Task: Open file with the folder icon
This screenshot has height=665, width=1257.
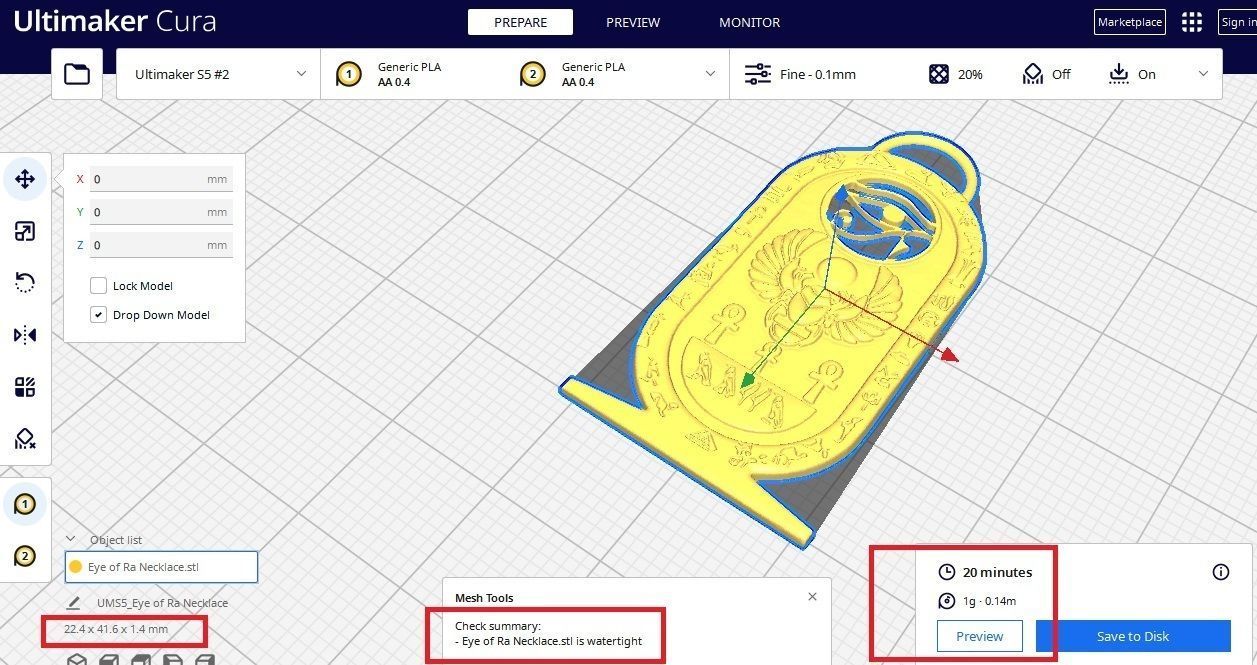Action: 77,74
